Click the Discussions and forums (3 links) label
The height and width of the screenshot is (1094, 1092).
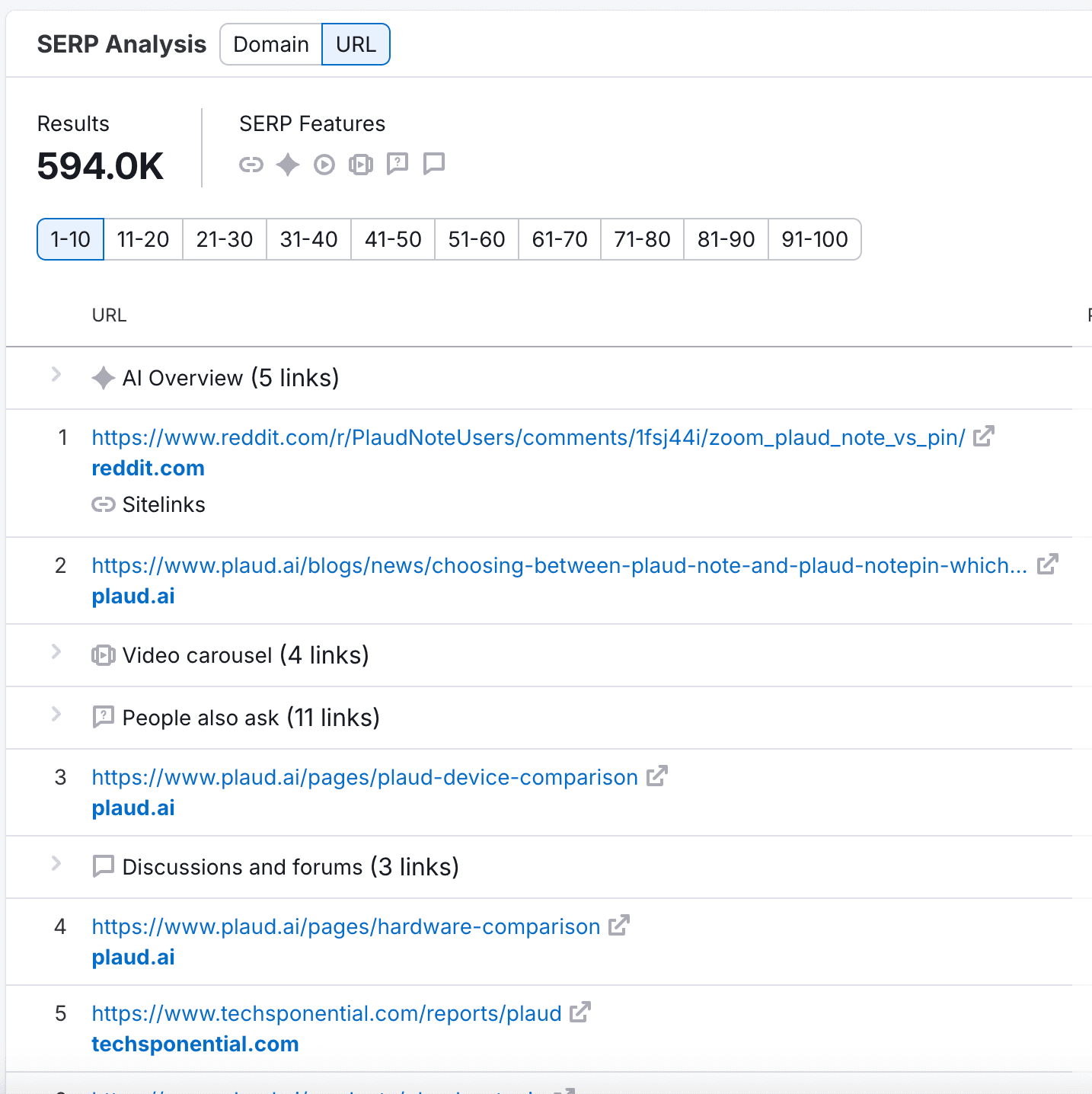pos(291,867)
